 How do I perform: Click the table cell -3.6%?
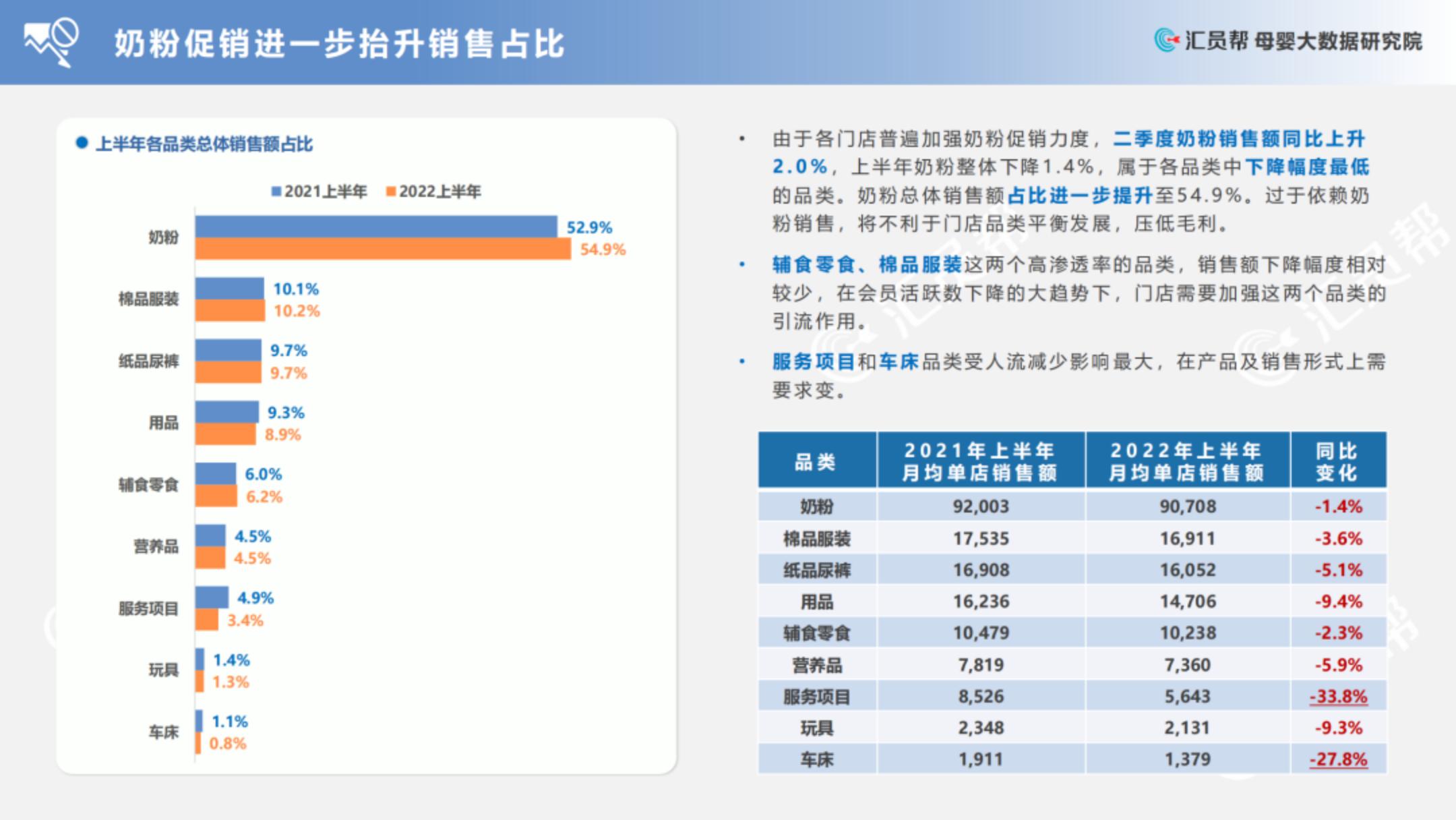1338,539
